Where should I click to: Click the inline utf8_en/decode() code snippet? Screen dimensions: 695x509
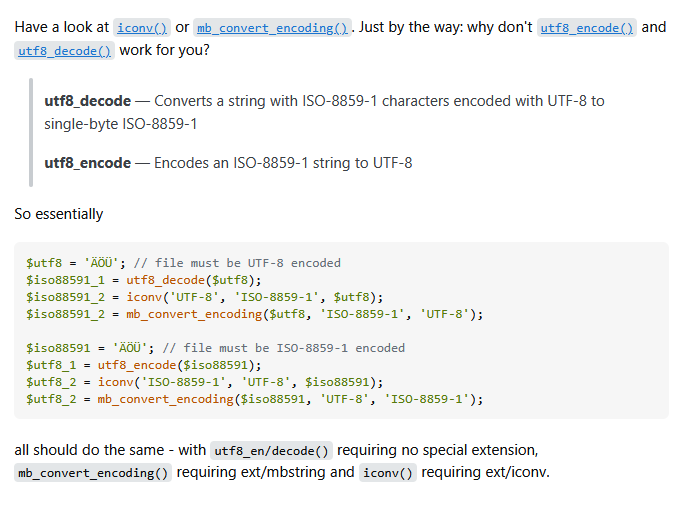[272, 451]
